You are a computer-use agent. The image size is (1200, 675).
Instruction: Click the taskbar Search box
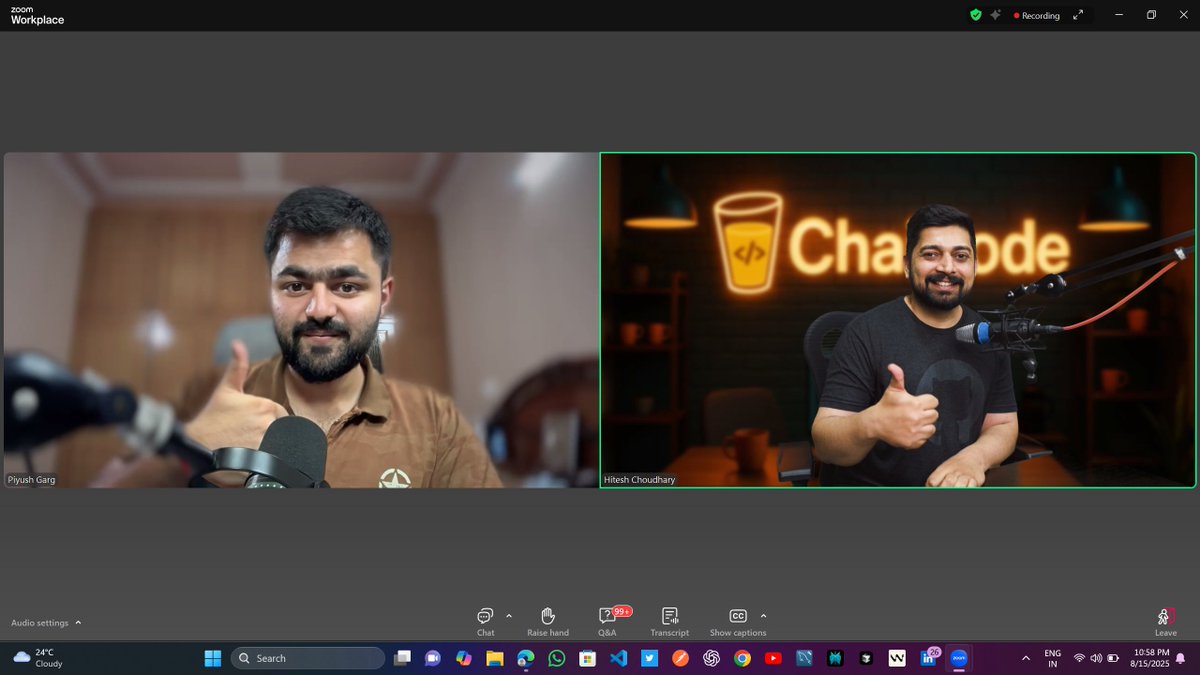coord(308,658)
